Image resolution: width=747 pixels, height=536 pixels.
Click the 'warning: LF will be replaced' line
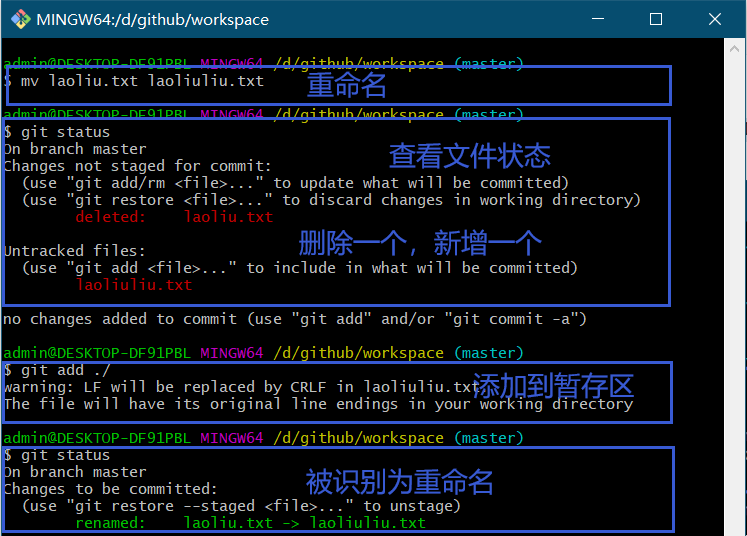tap(241, 387)
